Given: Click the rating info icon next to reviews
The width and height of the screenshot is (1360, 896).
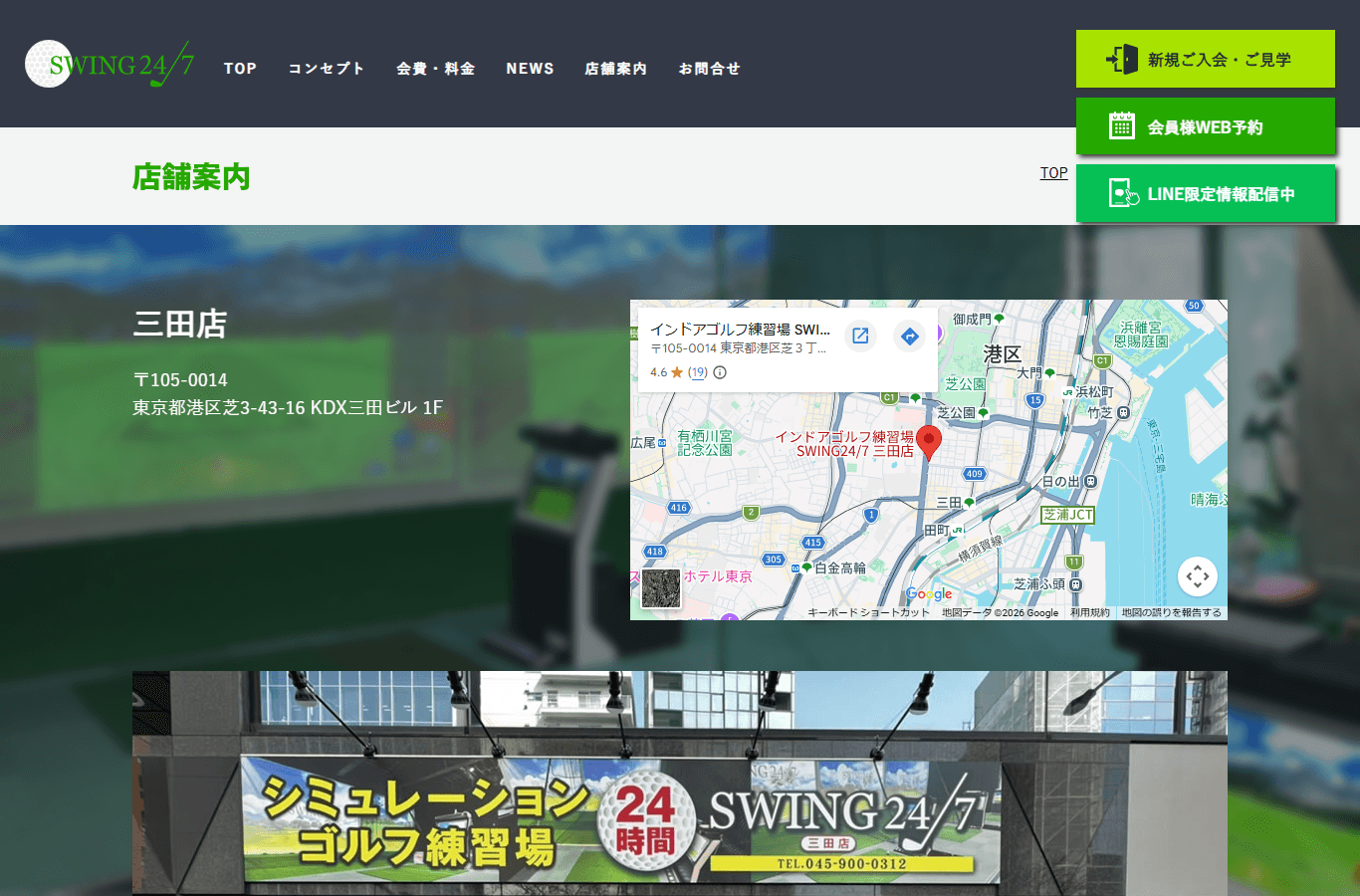Looking at the screenshot, I should click(x=720, y=372).
